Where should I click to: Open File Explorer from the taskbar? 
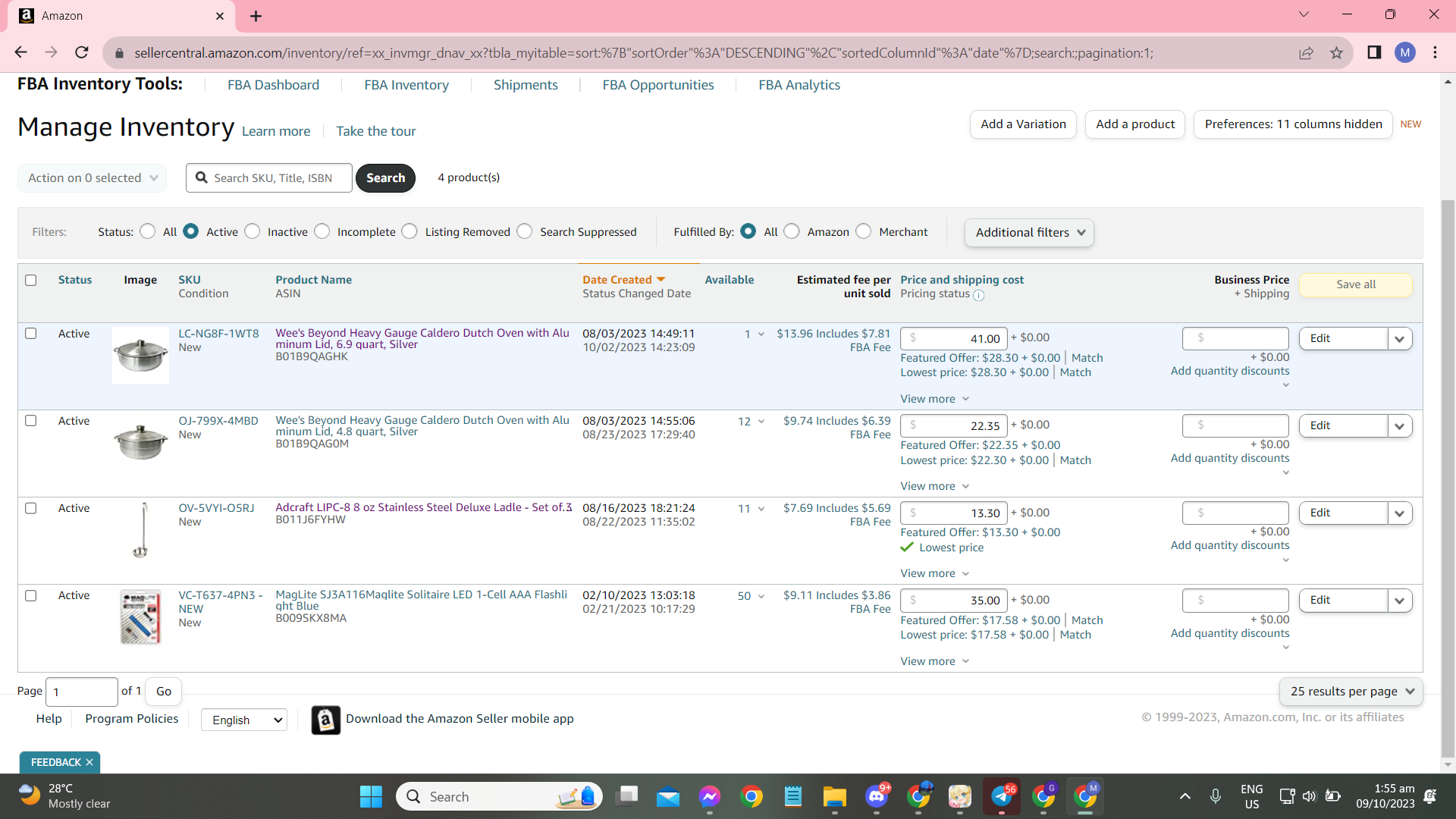coord(835,796)
